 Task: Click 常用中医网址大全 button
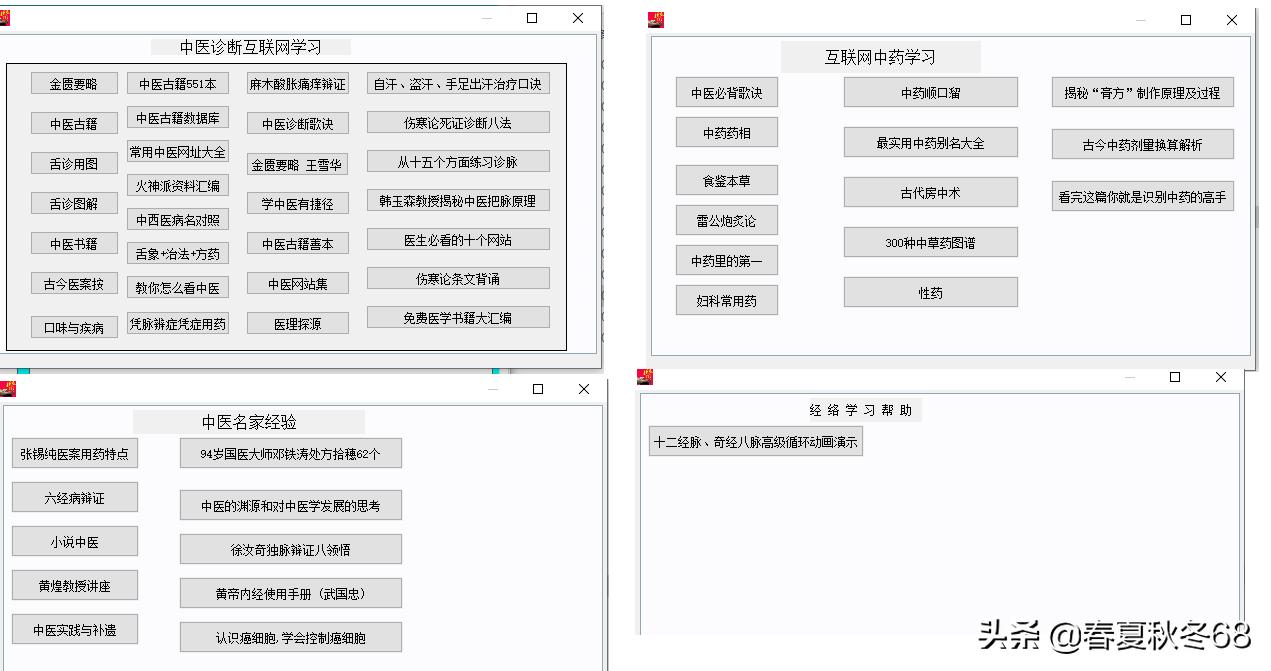tap(178, 151)
